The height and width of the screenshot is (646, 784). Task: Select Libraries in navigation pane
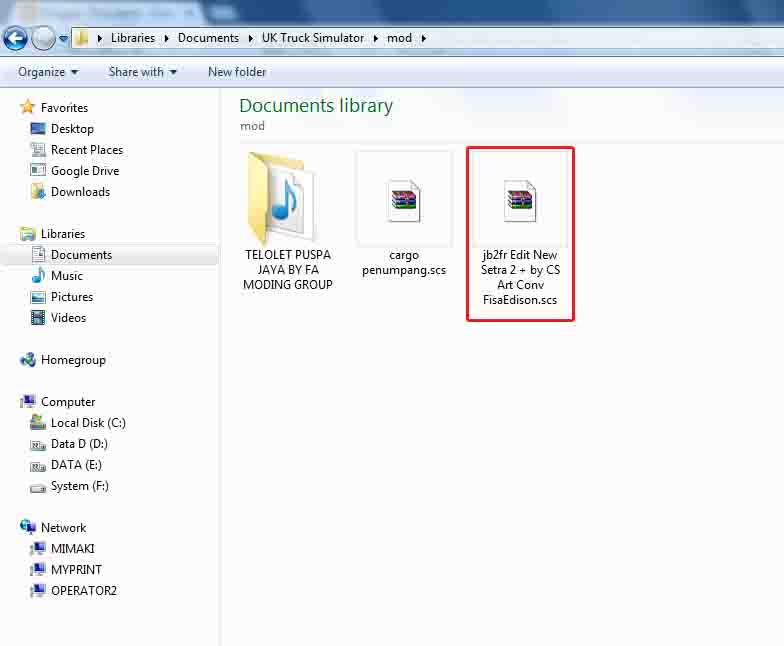pos(63,234)
